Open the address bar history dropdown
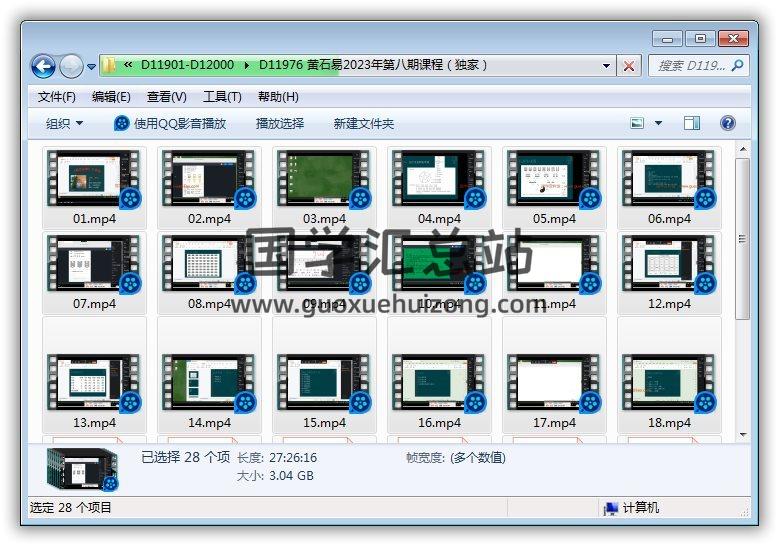The image size is (779, 546). (607, 66)
